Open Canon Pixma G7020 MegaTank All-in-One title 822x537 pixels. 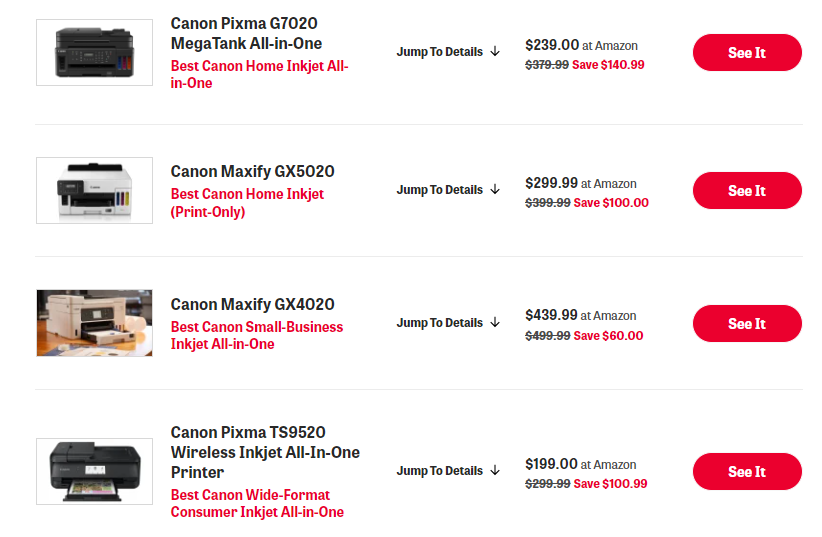click(x=246, y=33)
